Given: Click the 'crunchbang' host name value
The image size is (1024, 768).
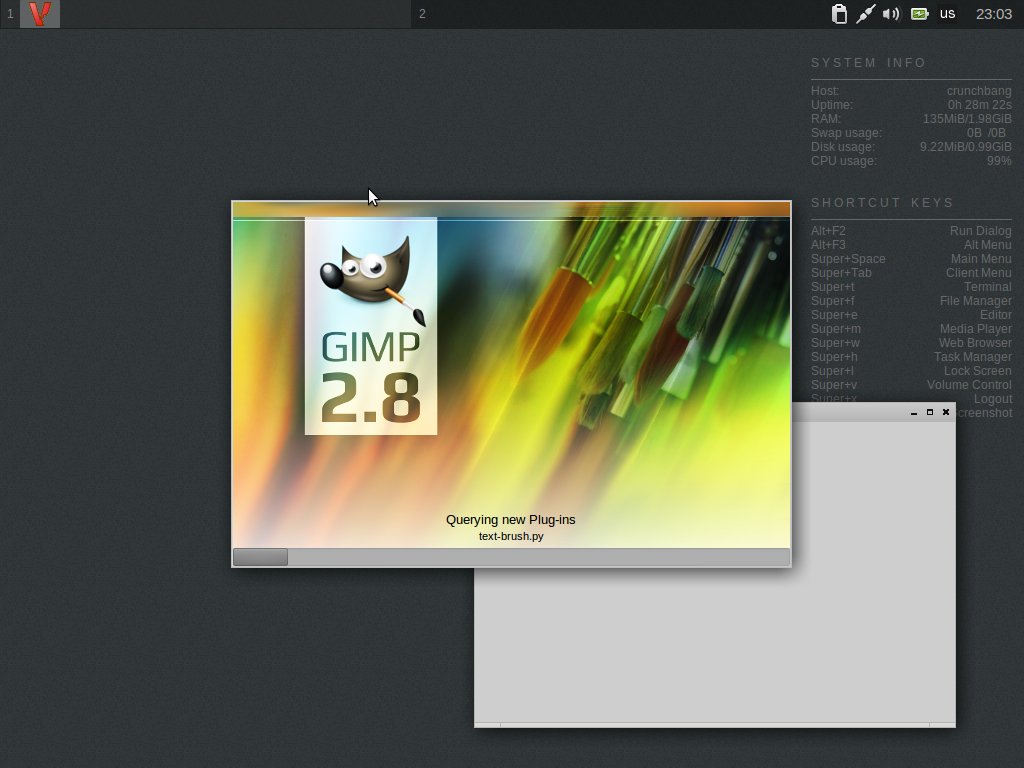Looking at the screenshot, I should (979, 91).
